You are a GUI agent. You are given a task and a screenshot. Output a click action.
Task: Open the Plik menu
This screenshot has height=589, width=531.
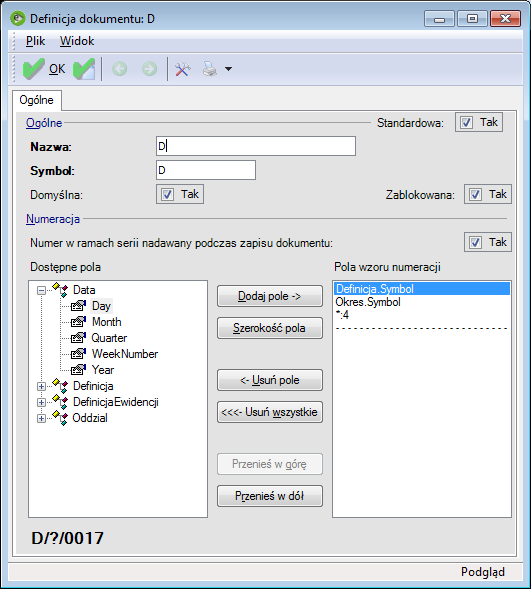pos(35,41)
